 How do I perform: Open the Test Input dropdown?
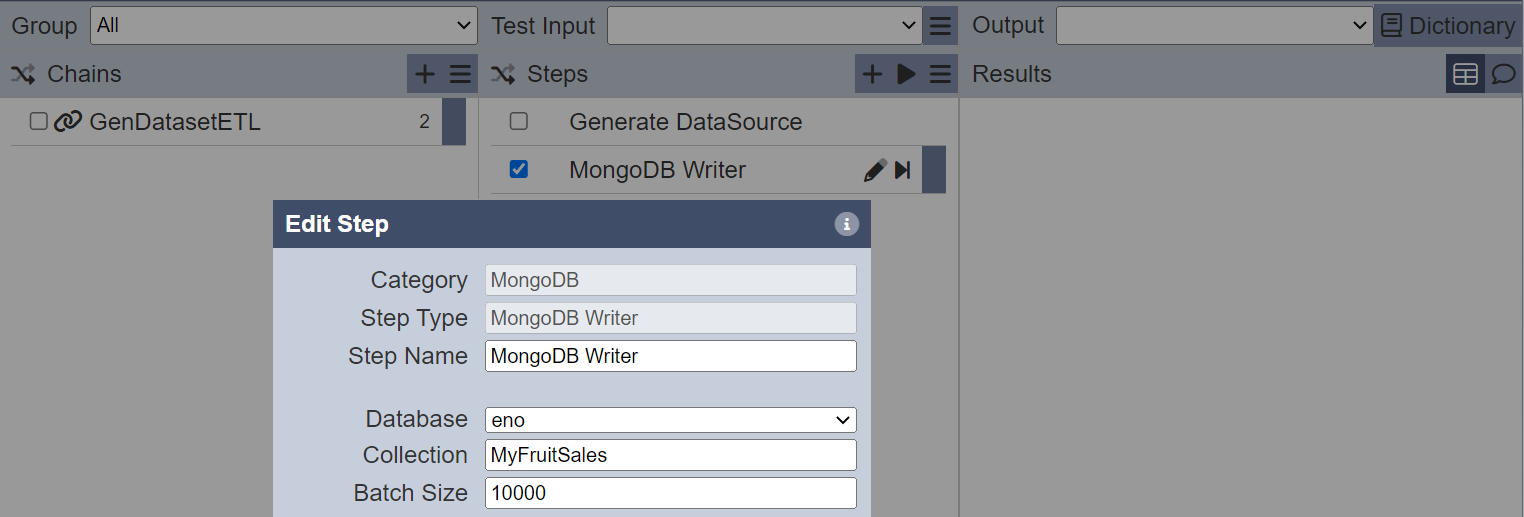tap(764, 26)
